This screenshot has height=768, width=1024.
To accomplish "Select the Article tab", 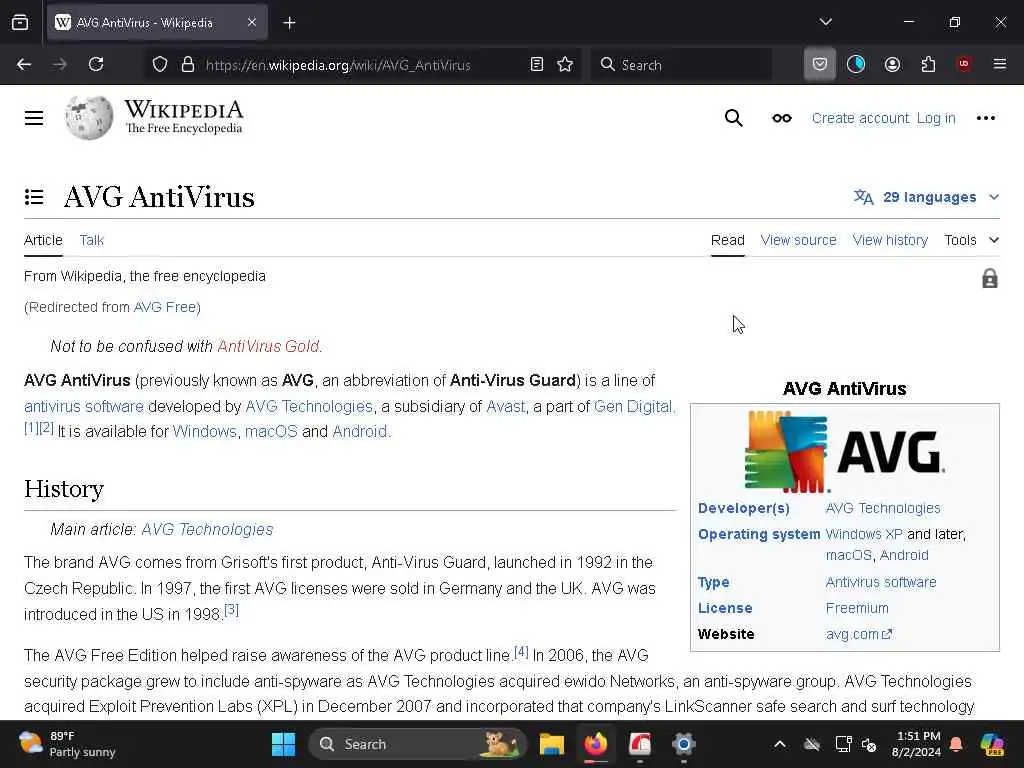I will [x=43, y=240].
